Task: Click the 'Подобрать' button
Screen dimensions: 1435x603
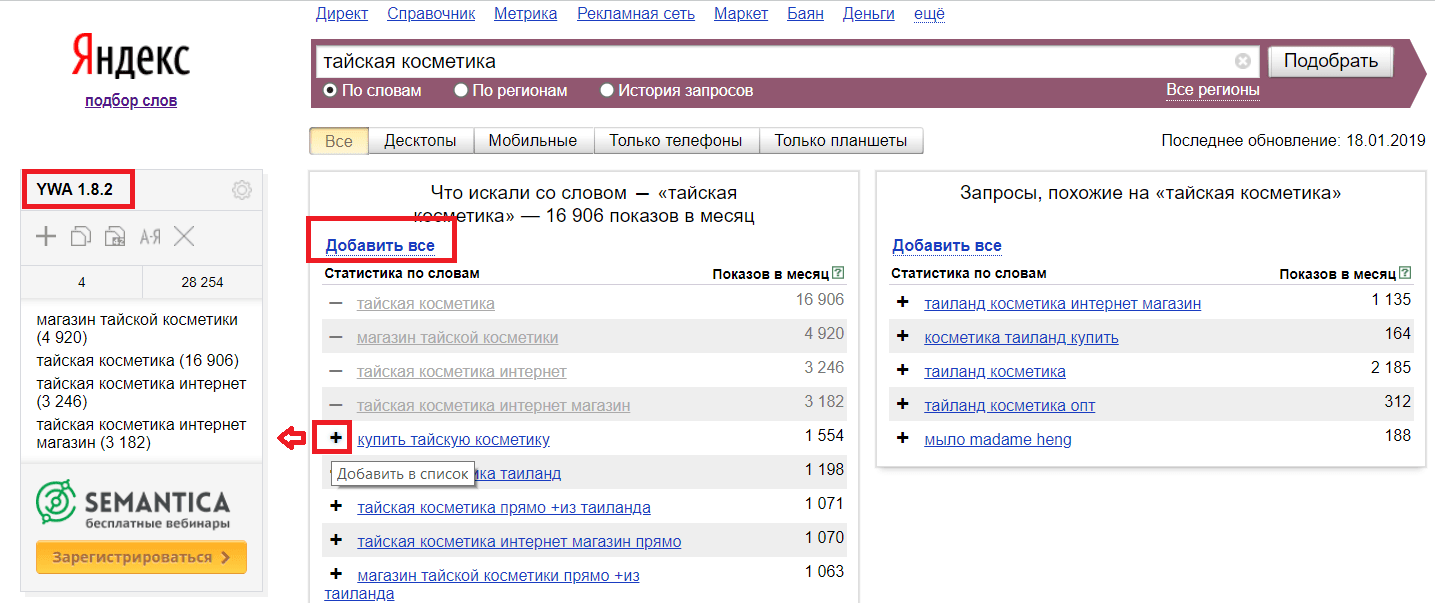Action: [1330, 61]
